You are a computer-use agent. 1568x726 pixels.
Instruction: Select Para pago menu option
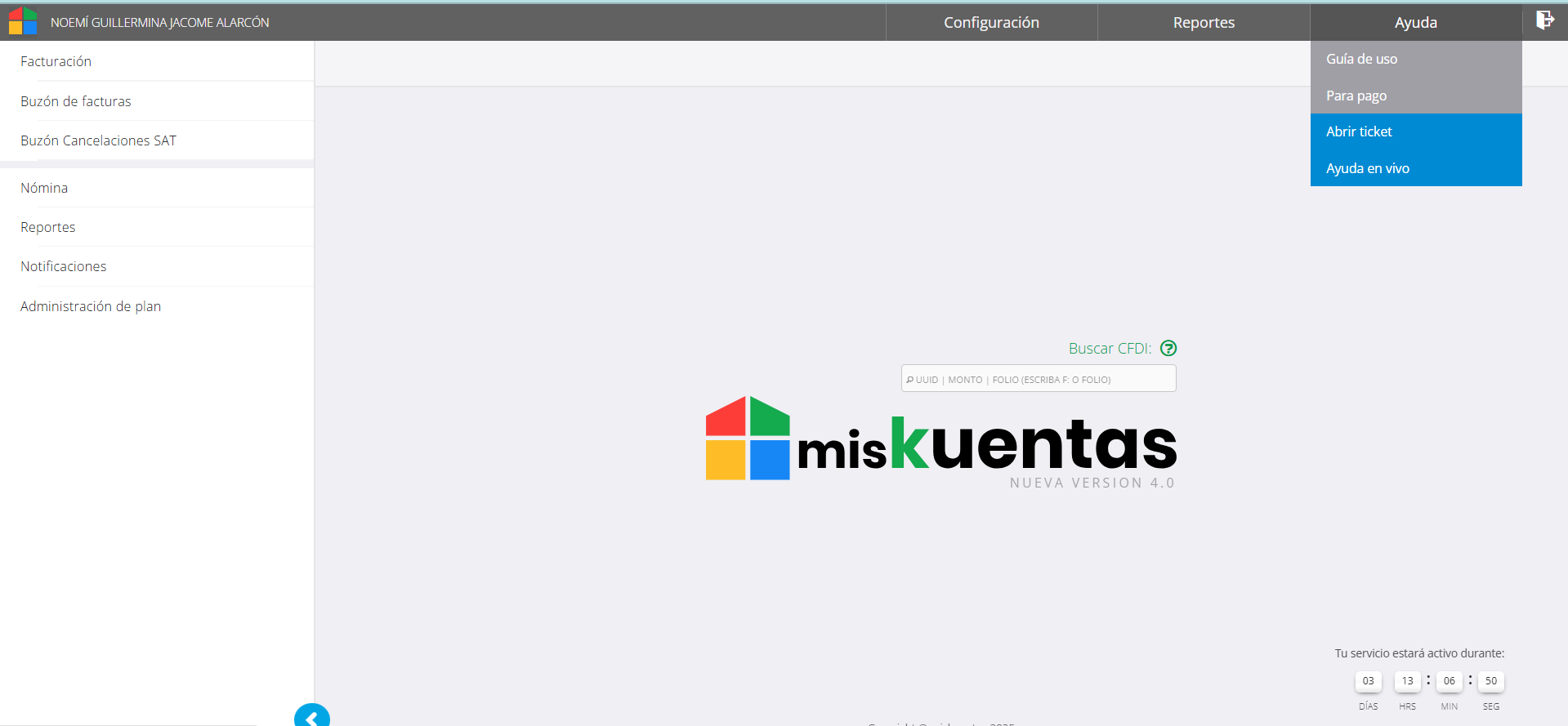coord(1356,96)
